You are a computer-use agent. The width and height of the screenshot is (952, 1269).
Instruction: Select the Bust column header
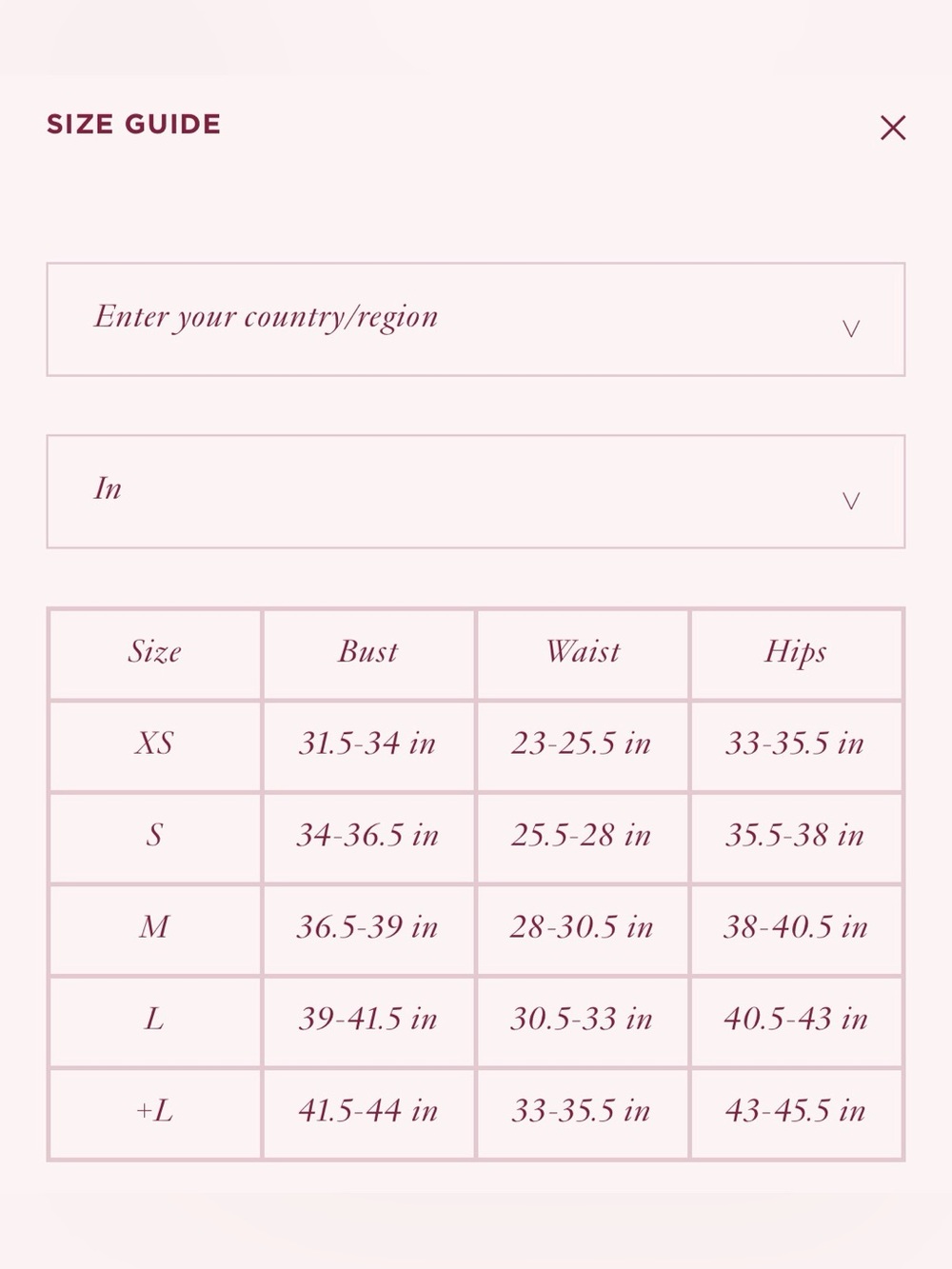[367, 652]
